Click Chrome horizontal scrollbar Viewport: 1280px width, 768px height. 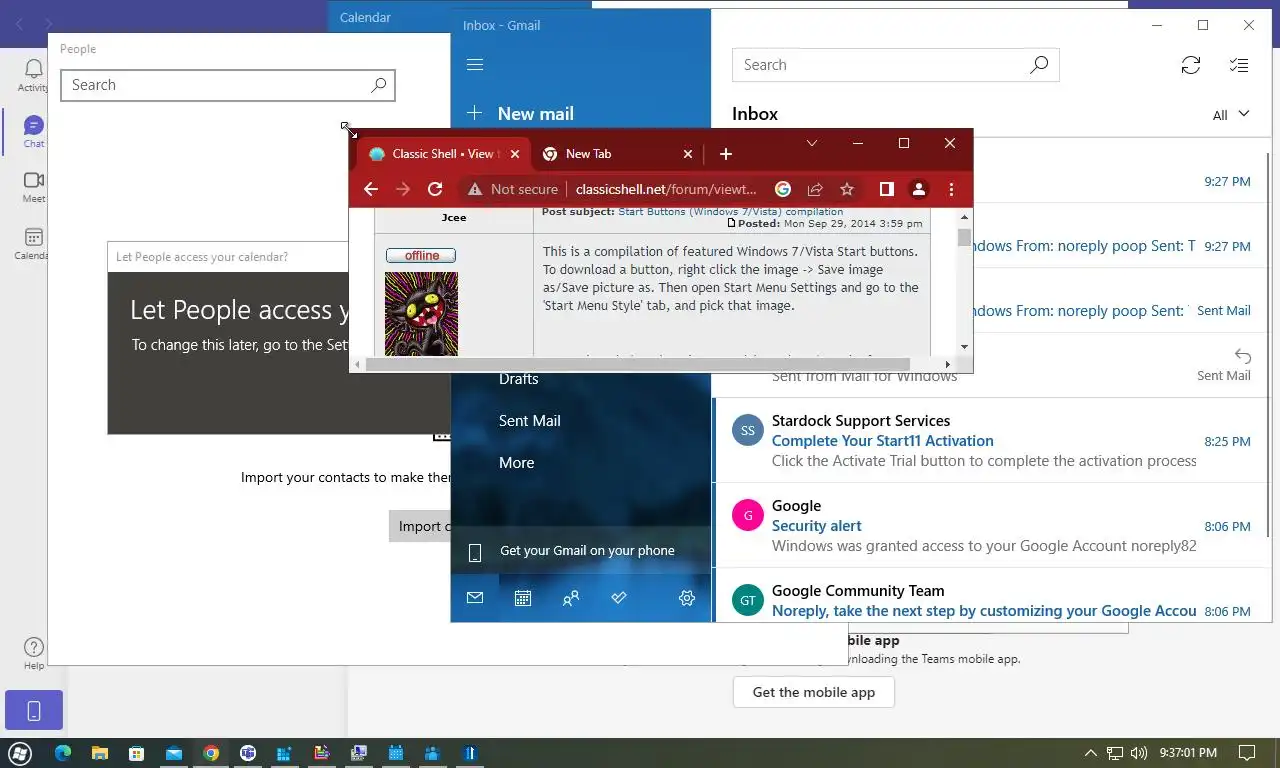(x=638, y=364)
